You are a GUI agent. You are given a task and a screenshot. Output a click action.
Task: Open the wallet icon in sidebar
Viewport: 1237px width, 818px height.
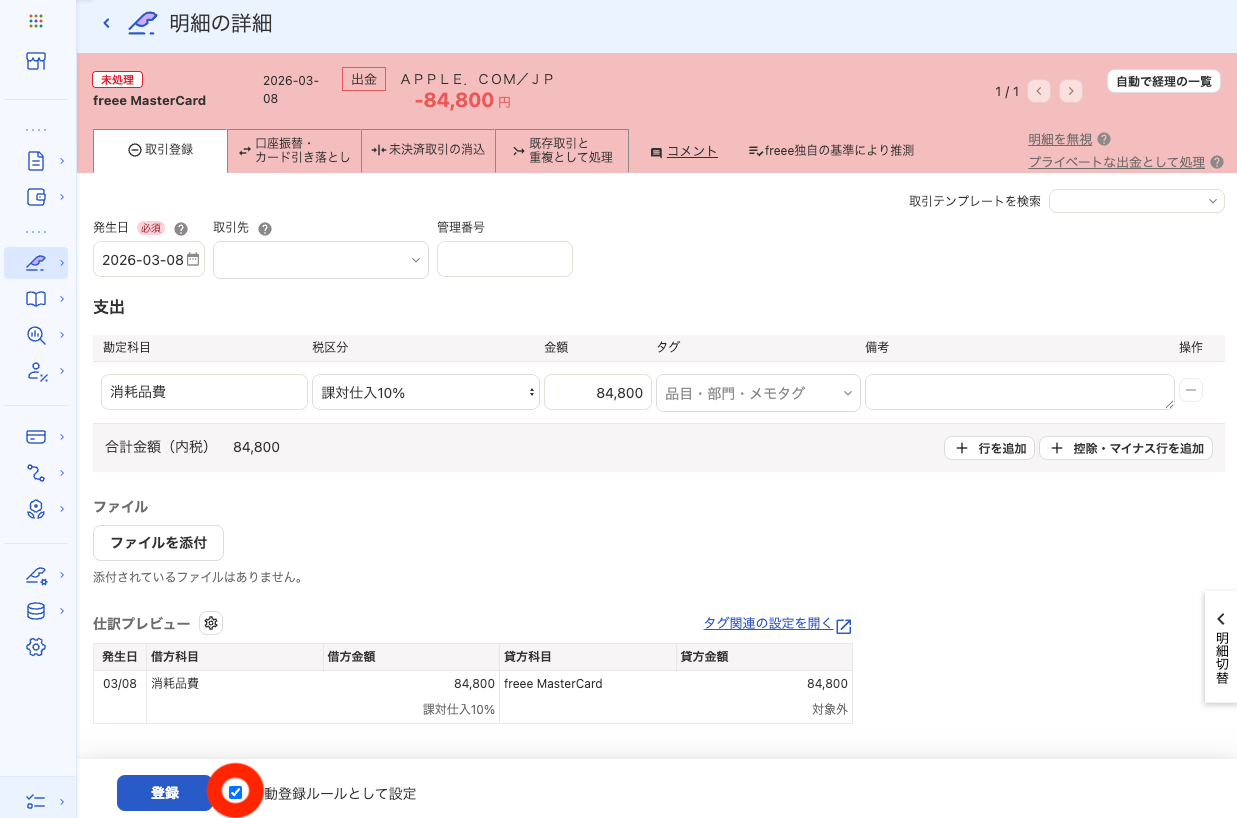(x=36, y=197)
